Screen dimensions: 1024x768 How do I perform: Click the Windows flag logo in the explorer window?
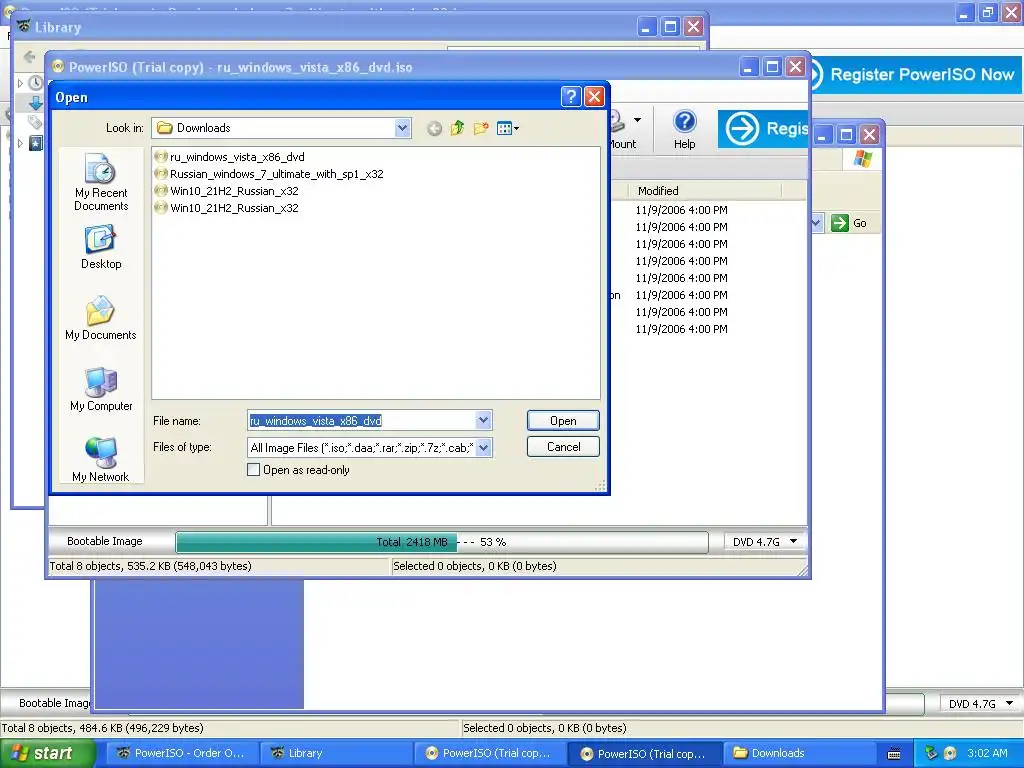click(862, 159)
